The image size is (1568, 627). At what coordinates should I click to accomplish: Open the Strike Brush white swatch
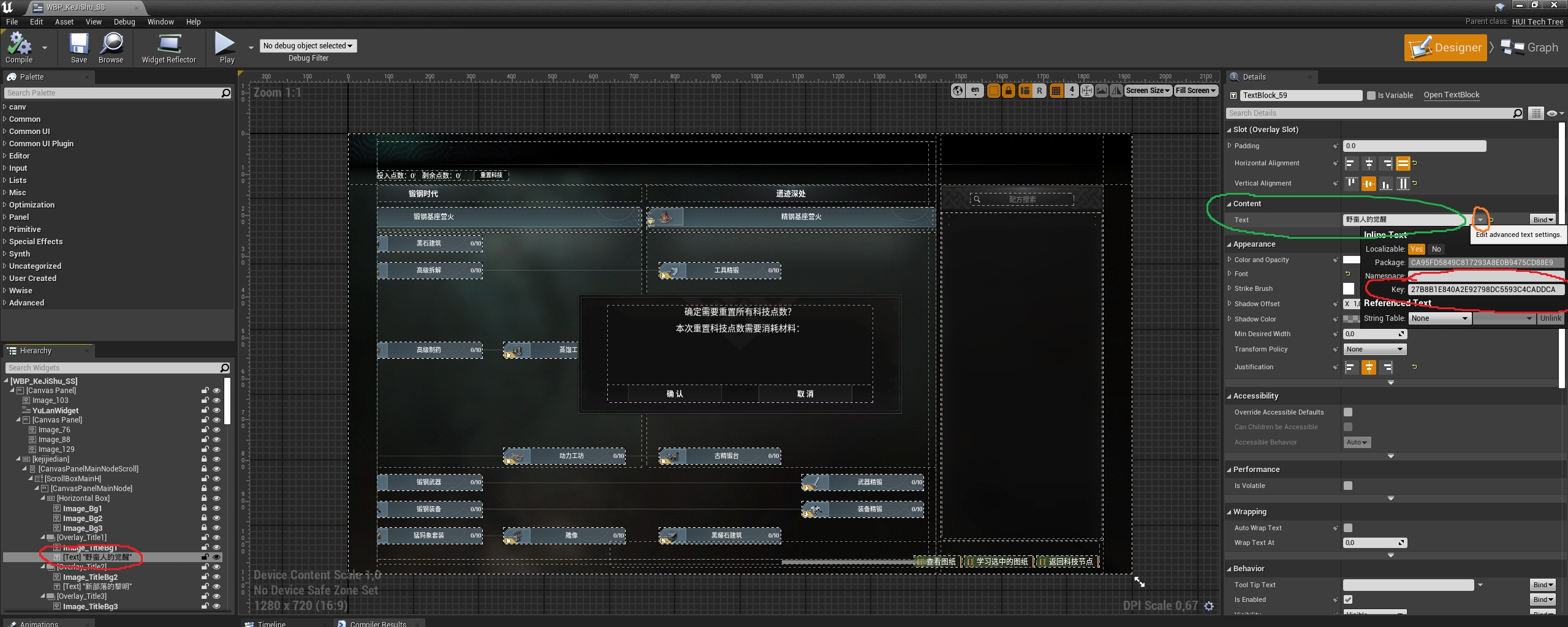(x=1348, y=288)
